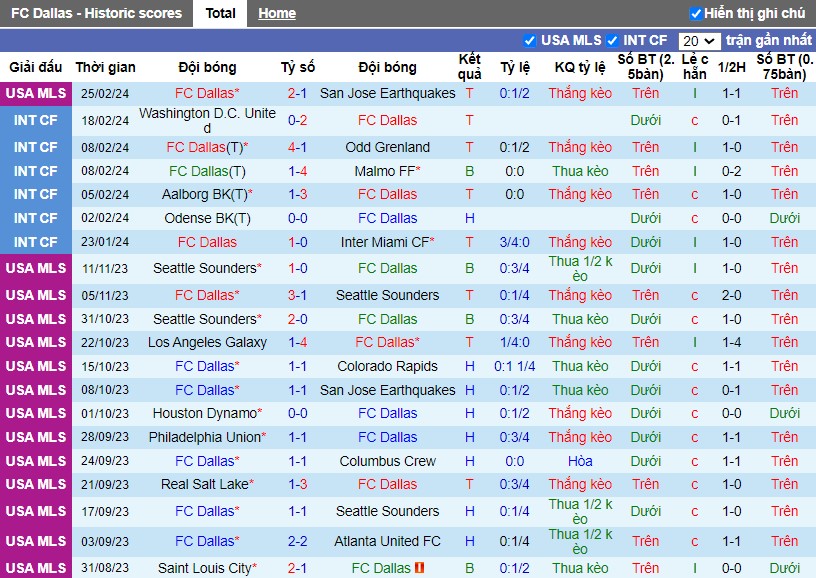Click FC Dallas in 23/01/24 row
This screenshot has width=816, height=578.
click(207, 242)
